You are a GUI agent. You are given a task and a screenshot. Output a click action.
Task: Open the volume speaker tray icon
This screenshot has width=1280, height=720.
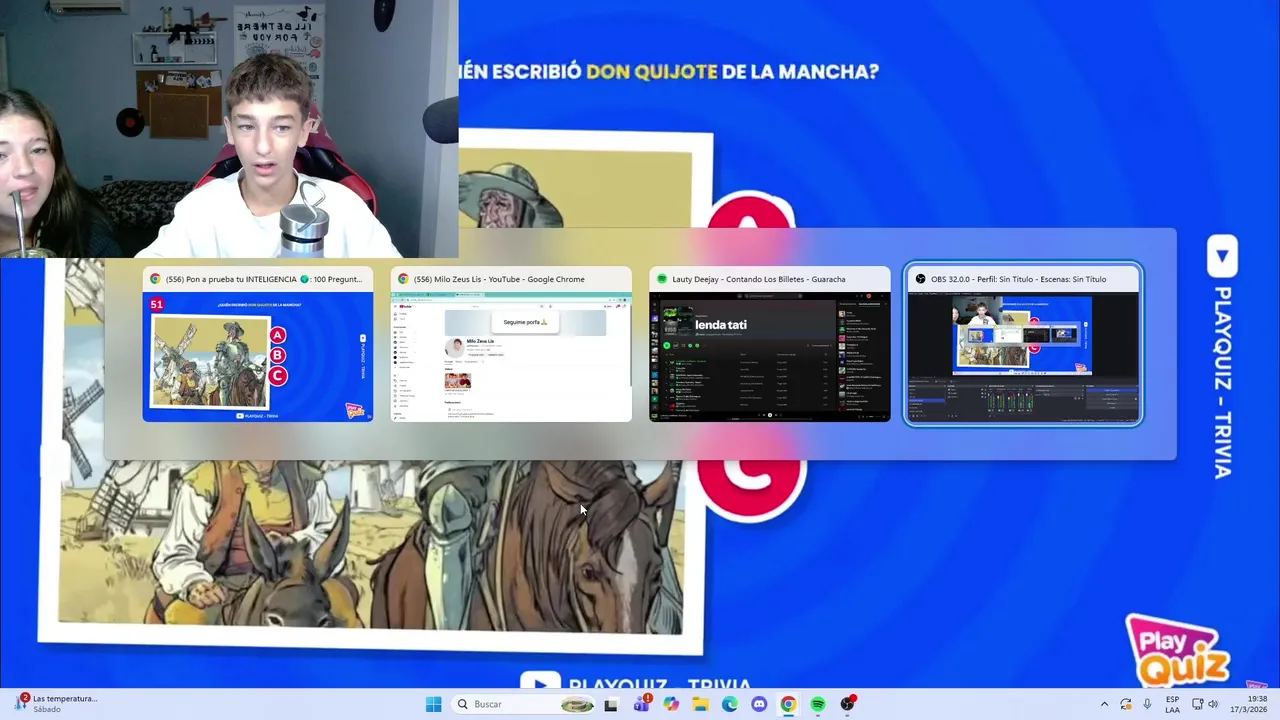(x=1213, y=704)
